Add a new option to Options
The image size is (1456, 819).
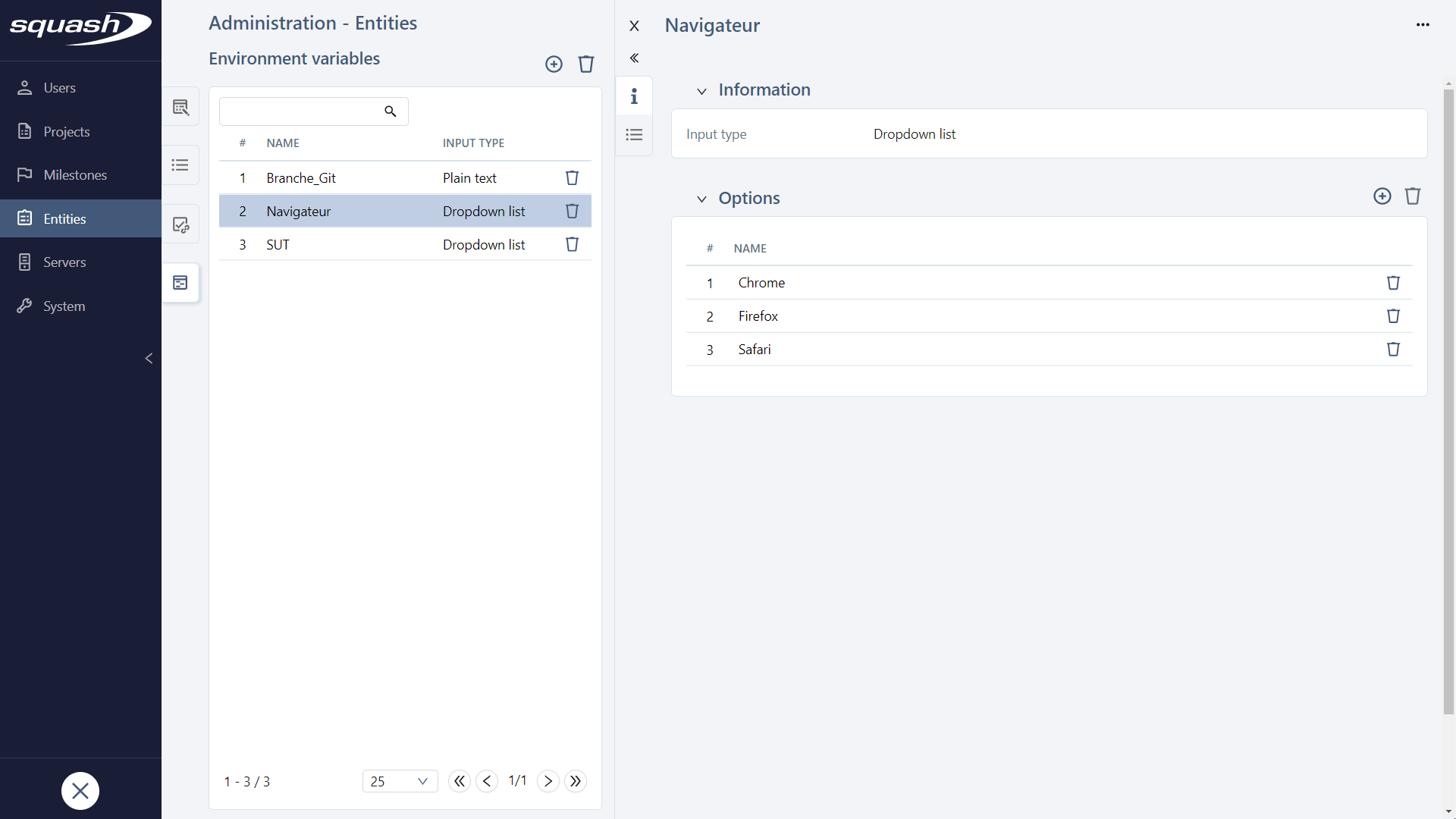tap(1382, 196)
